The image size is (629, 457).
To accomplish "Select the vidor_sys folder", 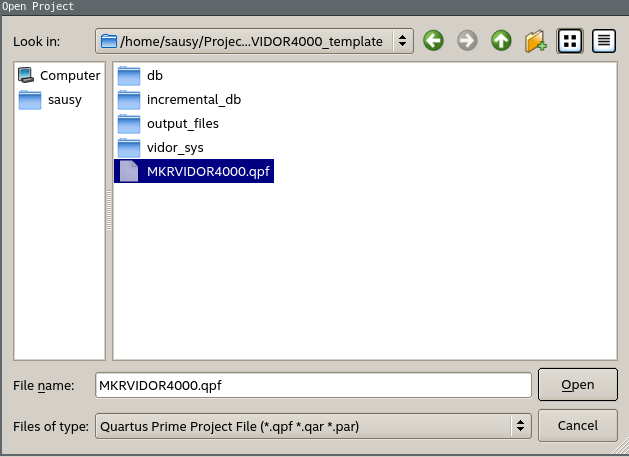I will [x=160, y=148].
